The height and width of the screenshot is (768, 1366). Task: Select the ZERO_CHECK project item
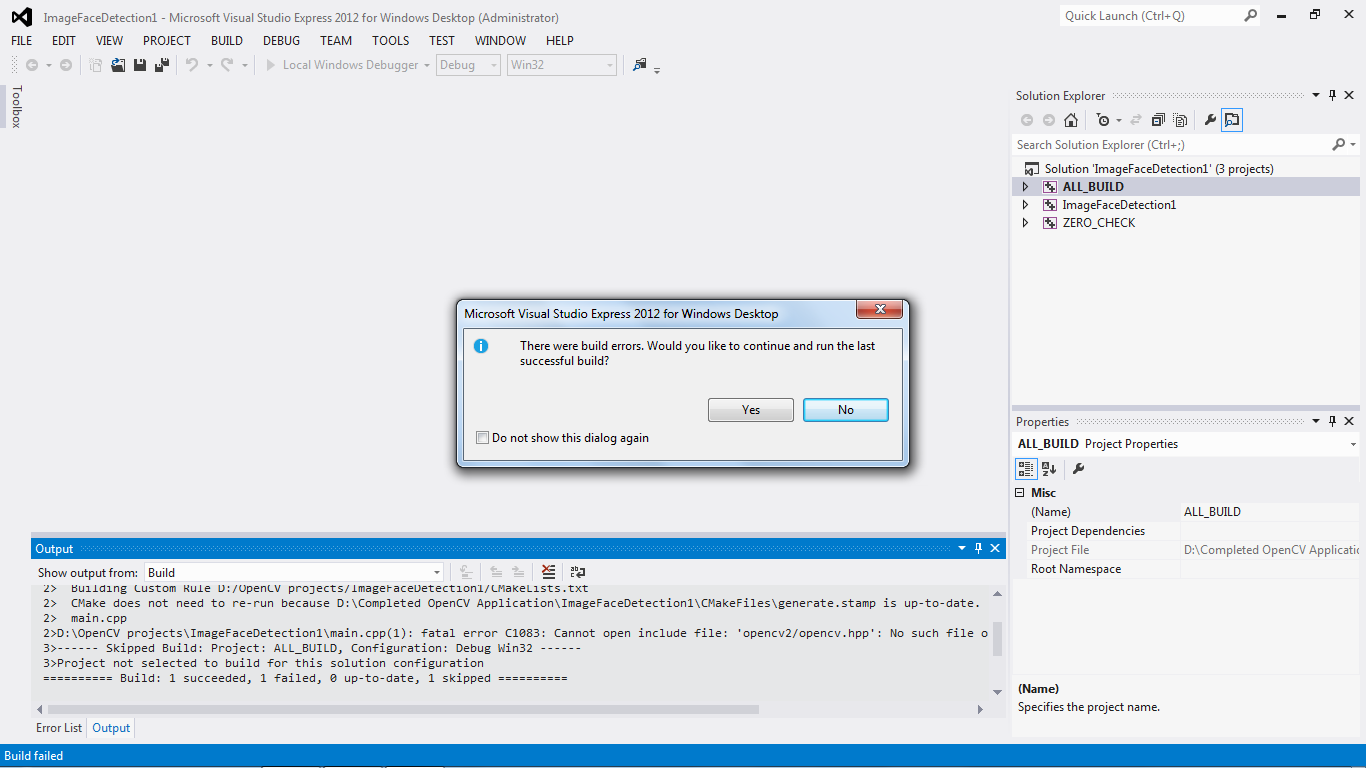[x=1099, y=223]
